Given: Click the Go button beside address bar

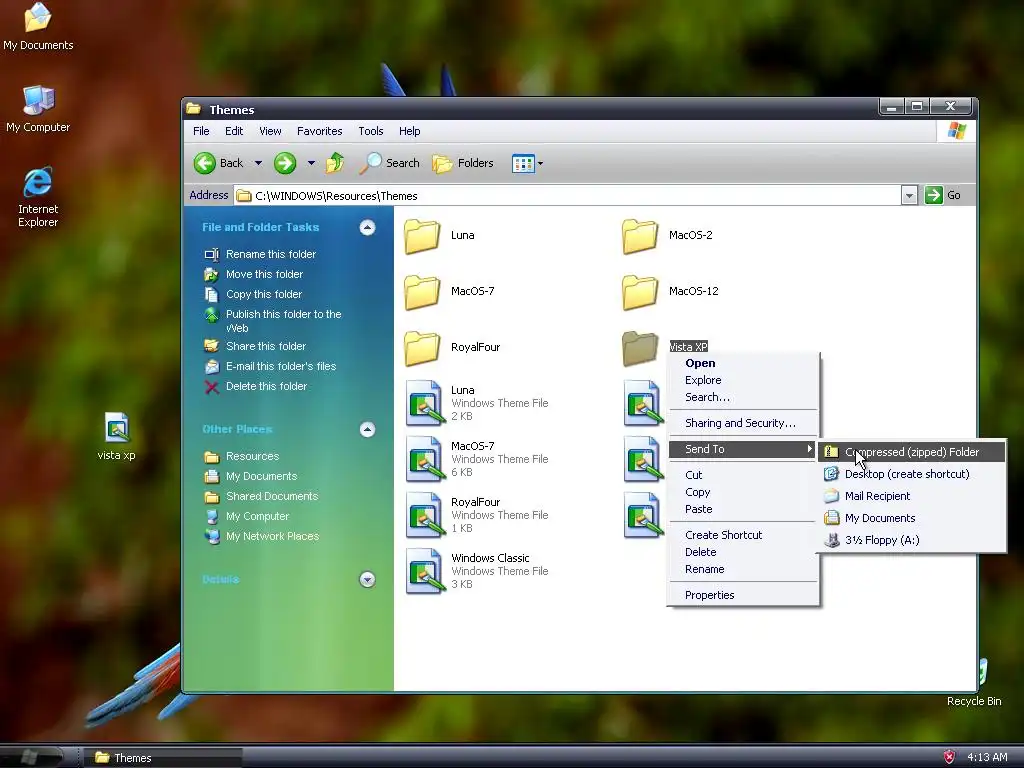Looking at the screenshot, I should [x=943, y=195].
